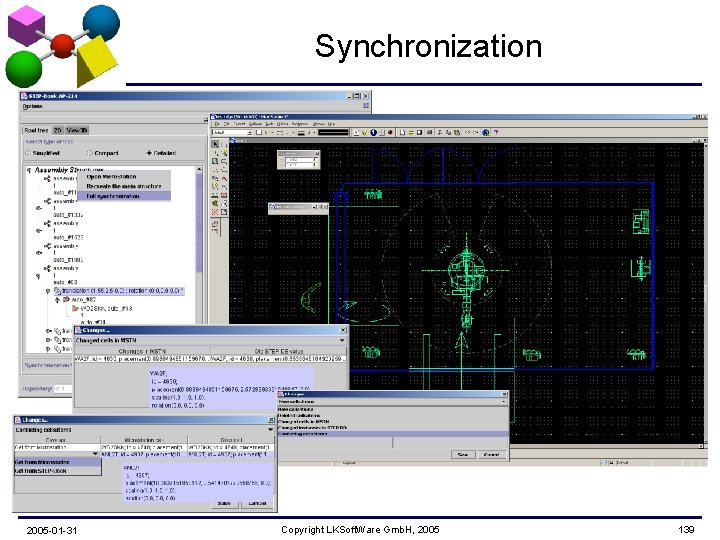Screen dimensions: 720x540
Task: Click the MODSINK folder icon in tree
Action: pos(75,309)
